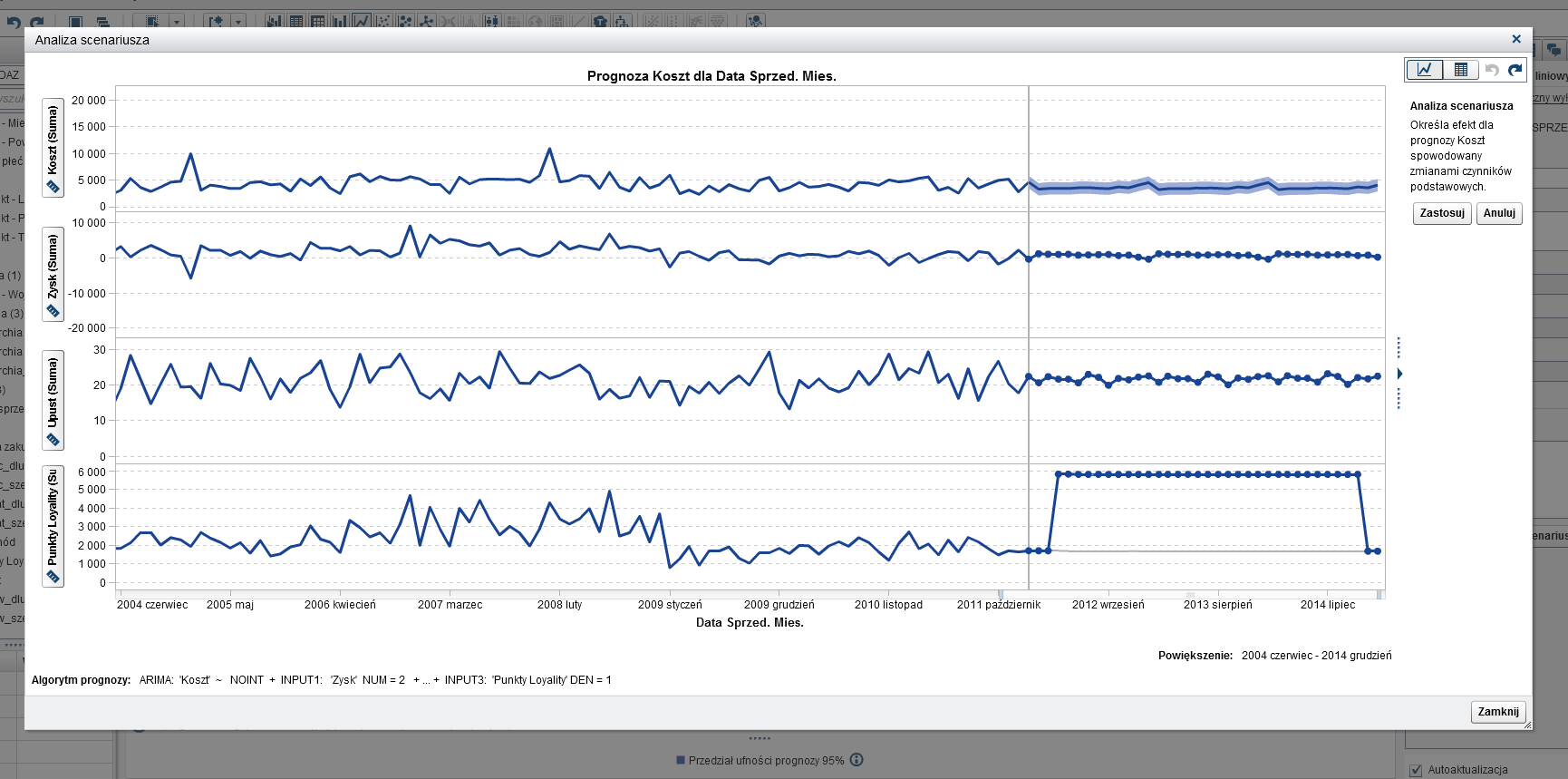Select crosstab icon in background toolbar
This screenshot has height=779, width=1568.
pos(318,21)
